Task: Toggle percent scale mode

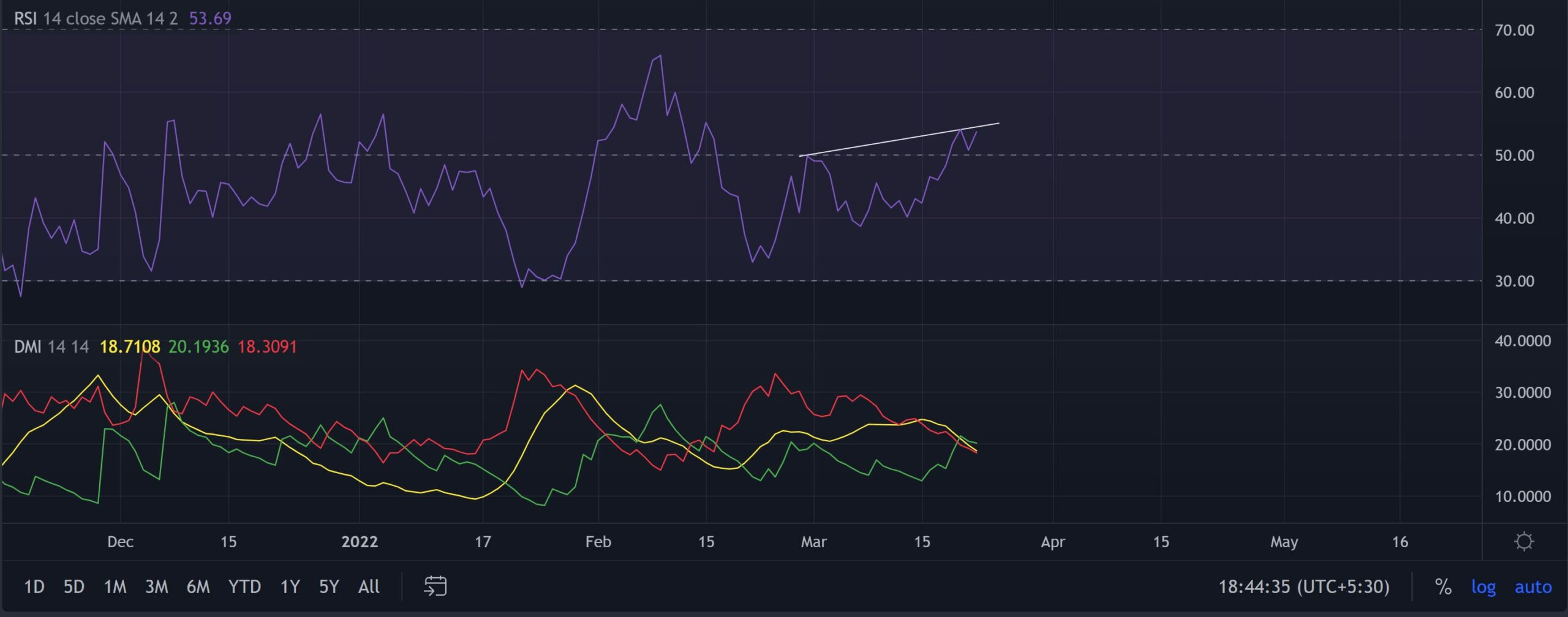Action: pos(1444,587)
